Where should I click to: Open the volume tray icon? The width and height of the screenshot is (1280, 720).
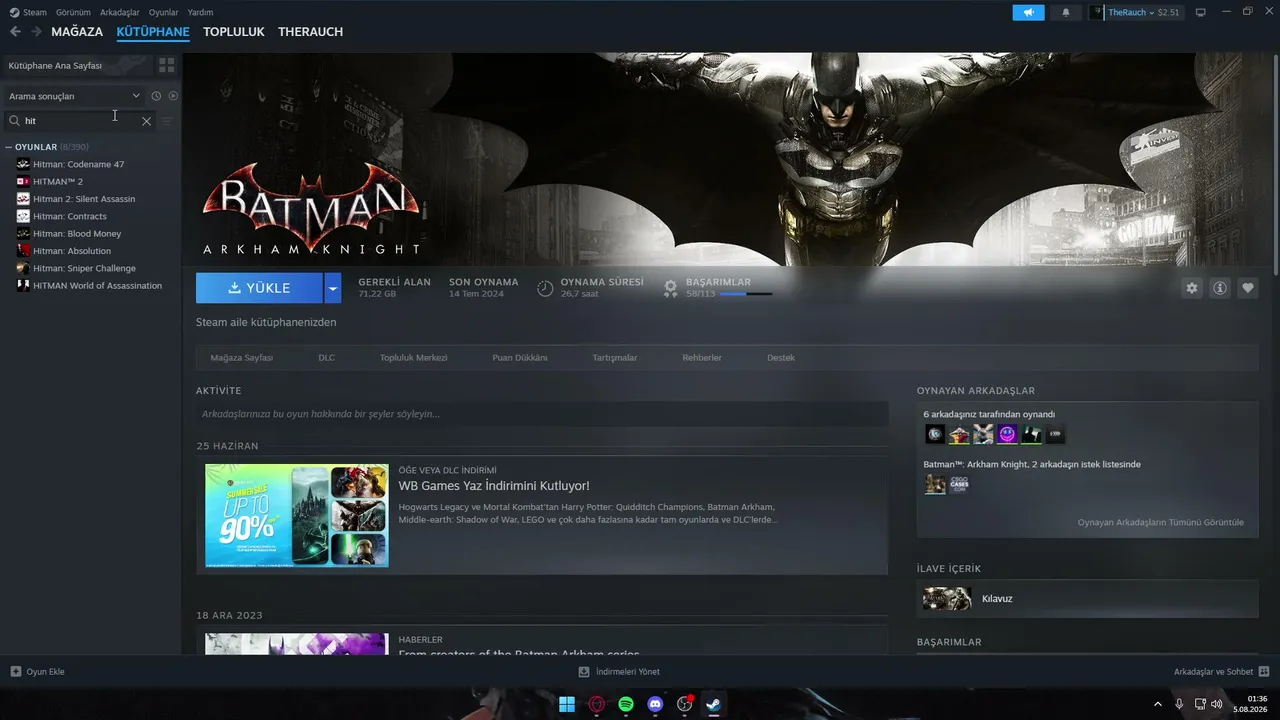pyautogui.click(x=1217, y=704)
